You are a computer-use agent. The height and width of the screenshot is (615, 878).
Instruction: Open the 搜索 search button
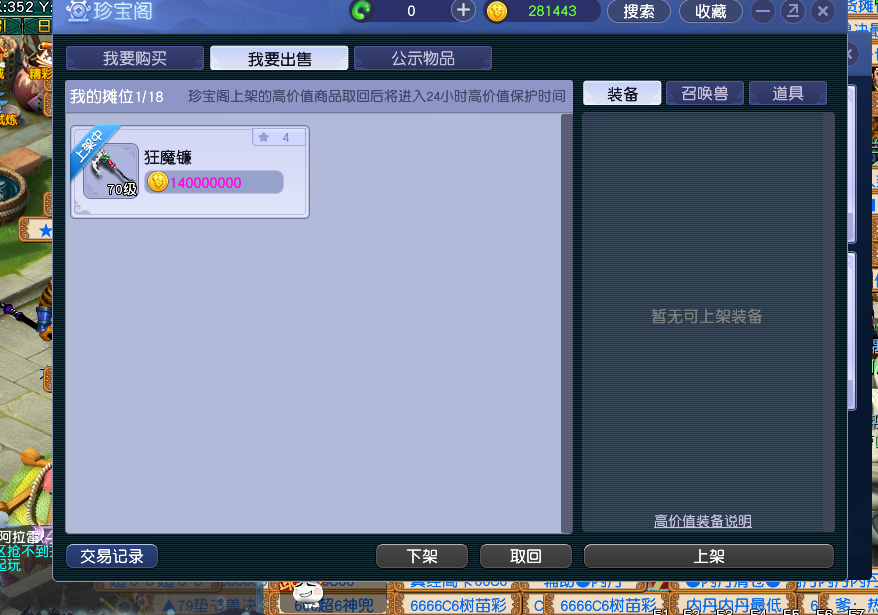coord(639,11)
